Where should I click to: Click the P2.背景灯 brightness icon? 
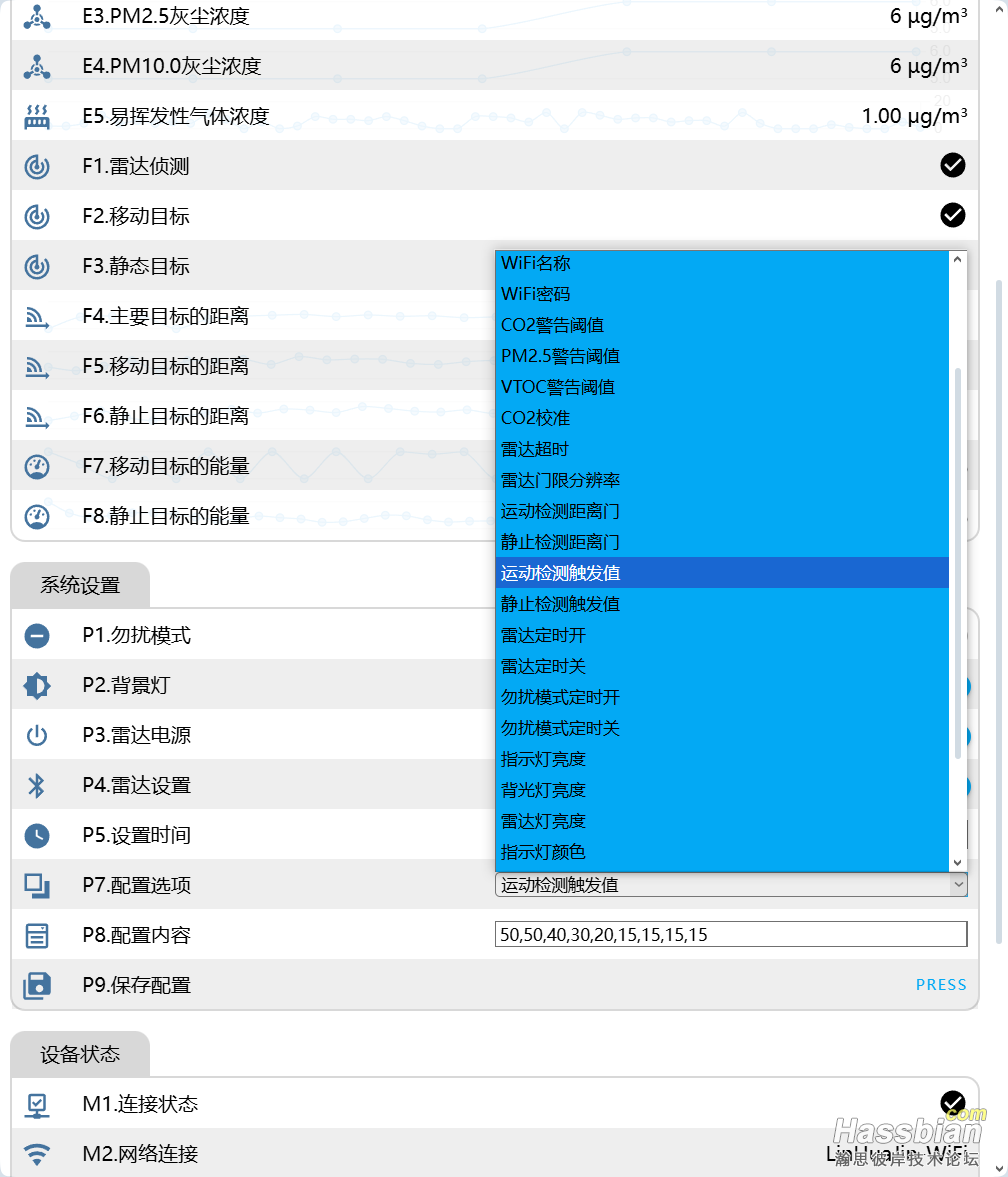tap(37, 685)
